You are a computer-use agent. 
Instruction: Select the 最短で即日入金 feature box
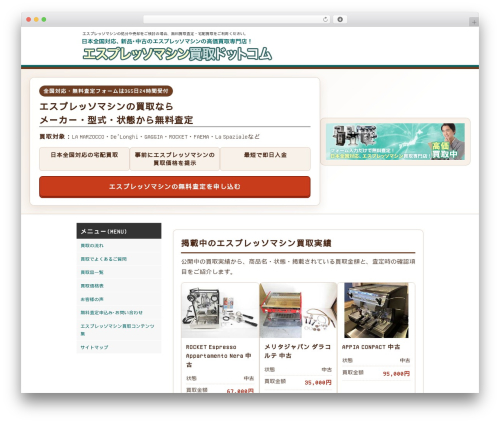265,159
